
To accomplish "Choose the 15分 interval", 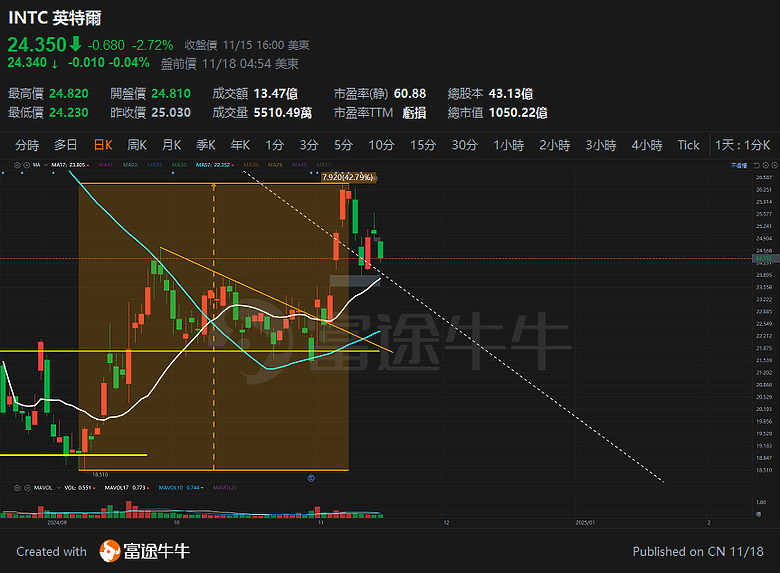I will point(423,145).
